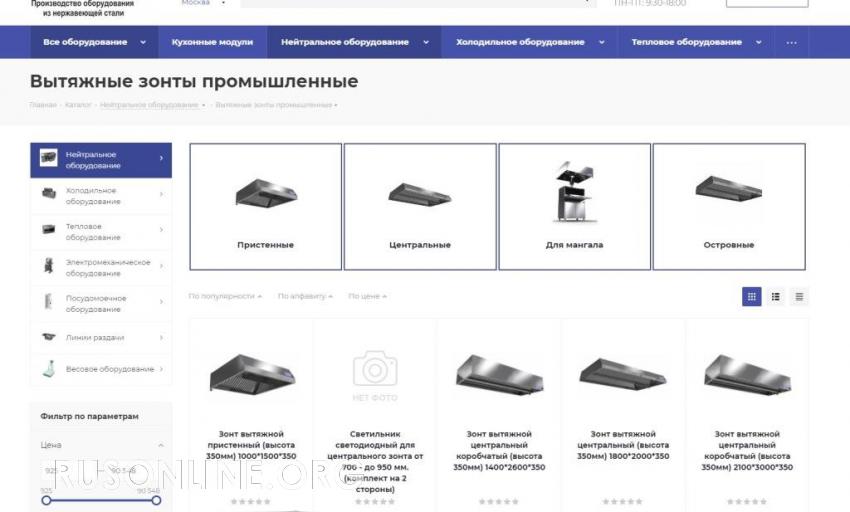
Task: Open Нейтральное оборудование navbar item
Action: tap(345, 42)
